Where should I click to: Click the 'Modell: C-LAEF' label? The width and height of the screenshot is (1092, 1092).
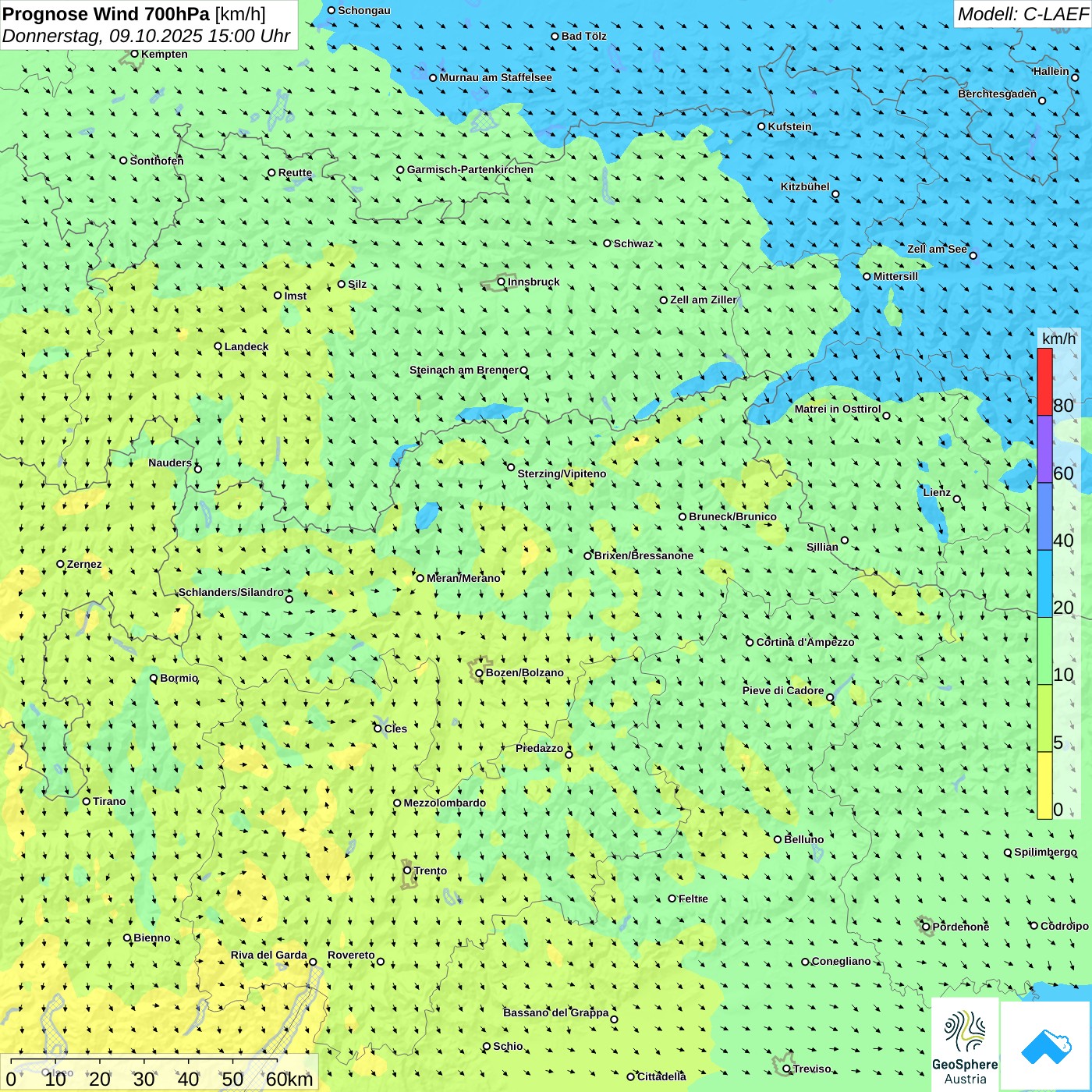pos(1022,14)
